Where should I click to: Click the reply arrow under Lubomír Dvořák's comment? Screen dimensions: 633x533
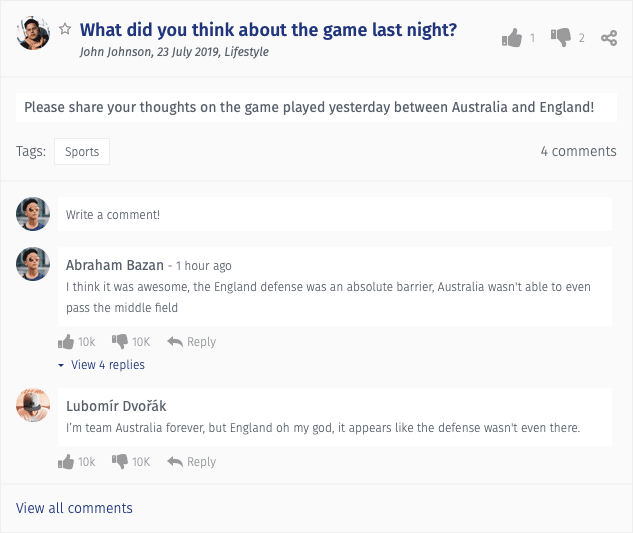(175, 462)
